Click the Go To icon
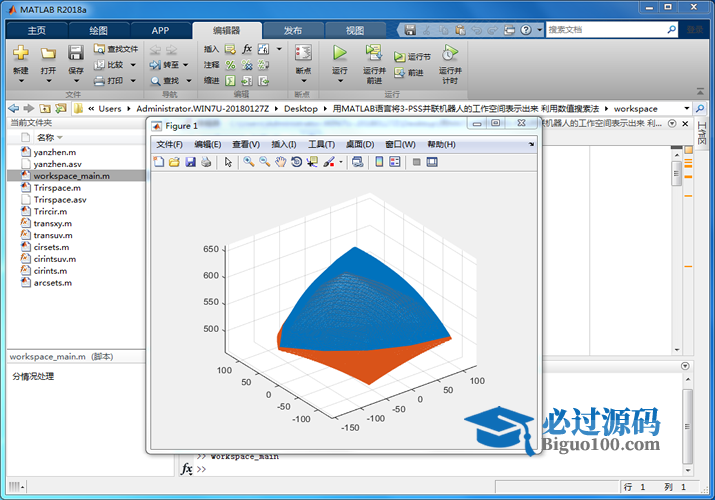Viewport: 715px width, 500px height. [155, 65]
